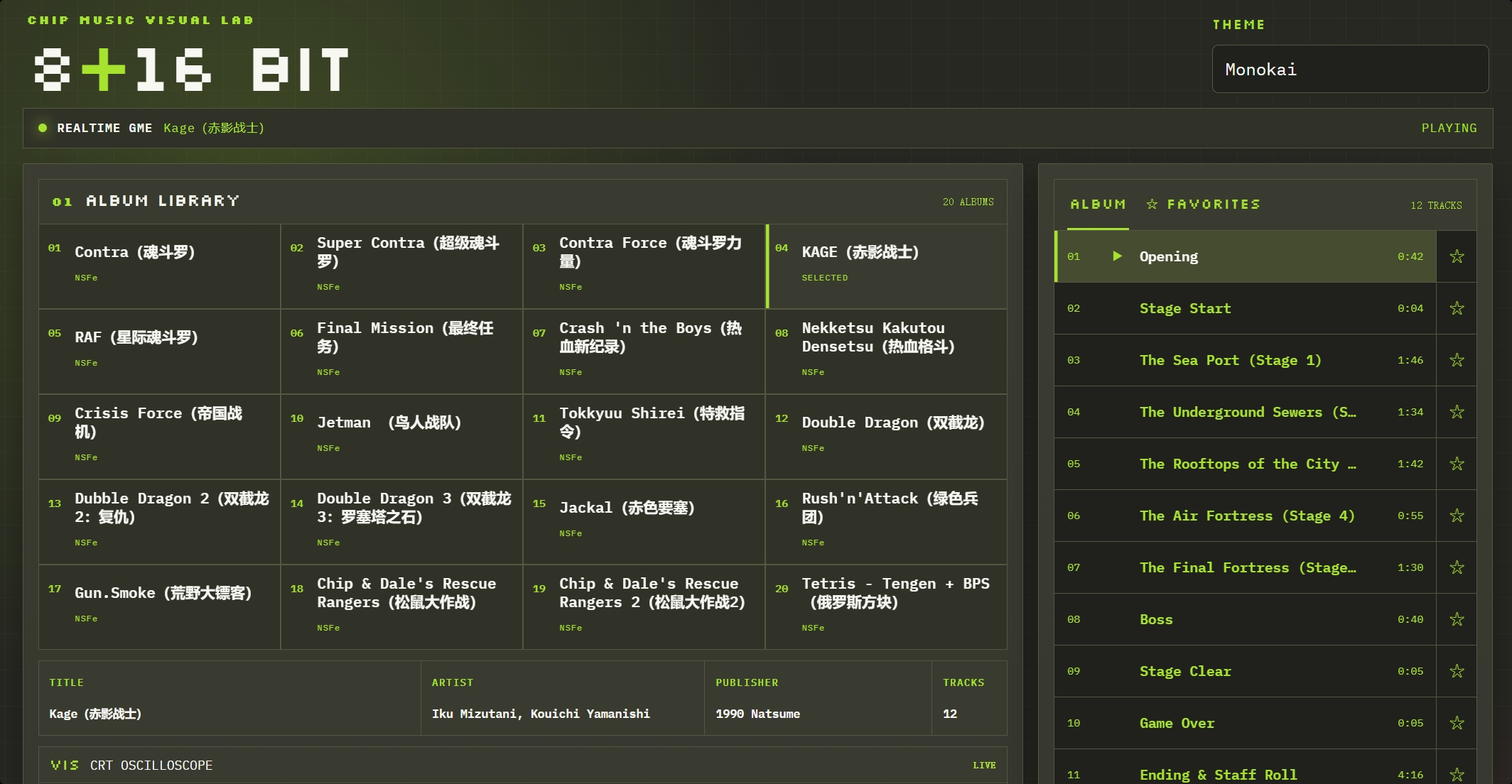
Task: Click the star beside Boss track
Action: tap(1457, 619)
